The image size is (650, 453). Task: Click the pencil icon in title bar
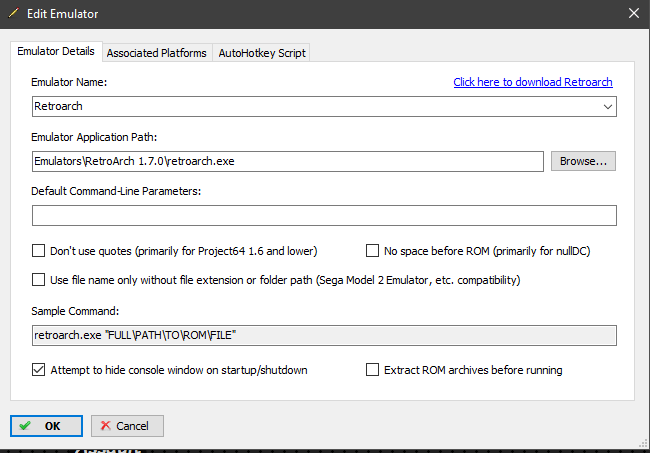[x=15, y=14]
